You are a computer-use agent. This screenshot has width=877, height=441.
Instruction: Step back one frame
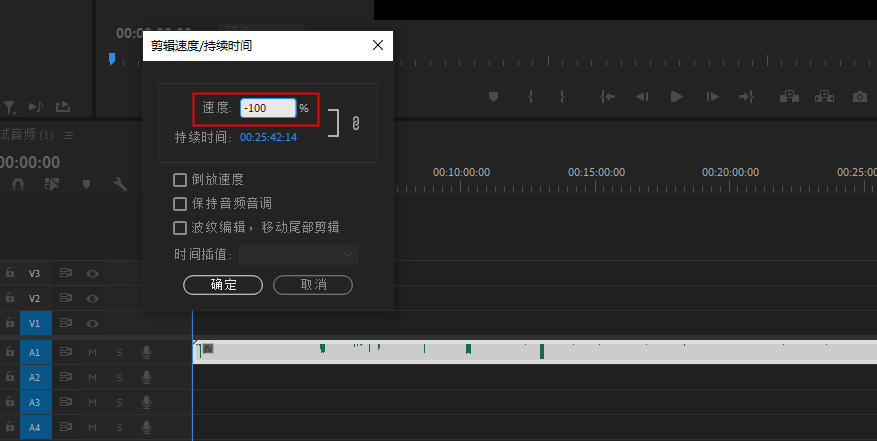click(642, 97)
